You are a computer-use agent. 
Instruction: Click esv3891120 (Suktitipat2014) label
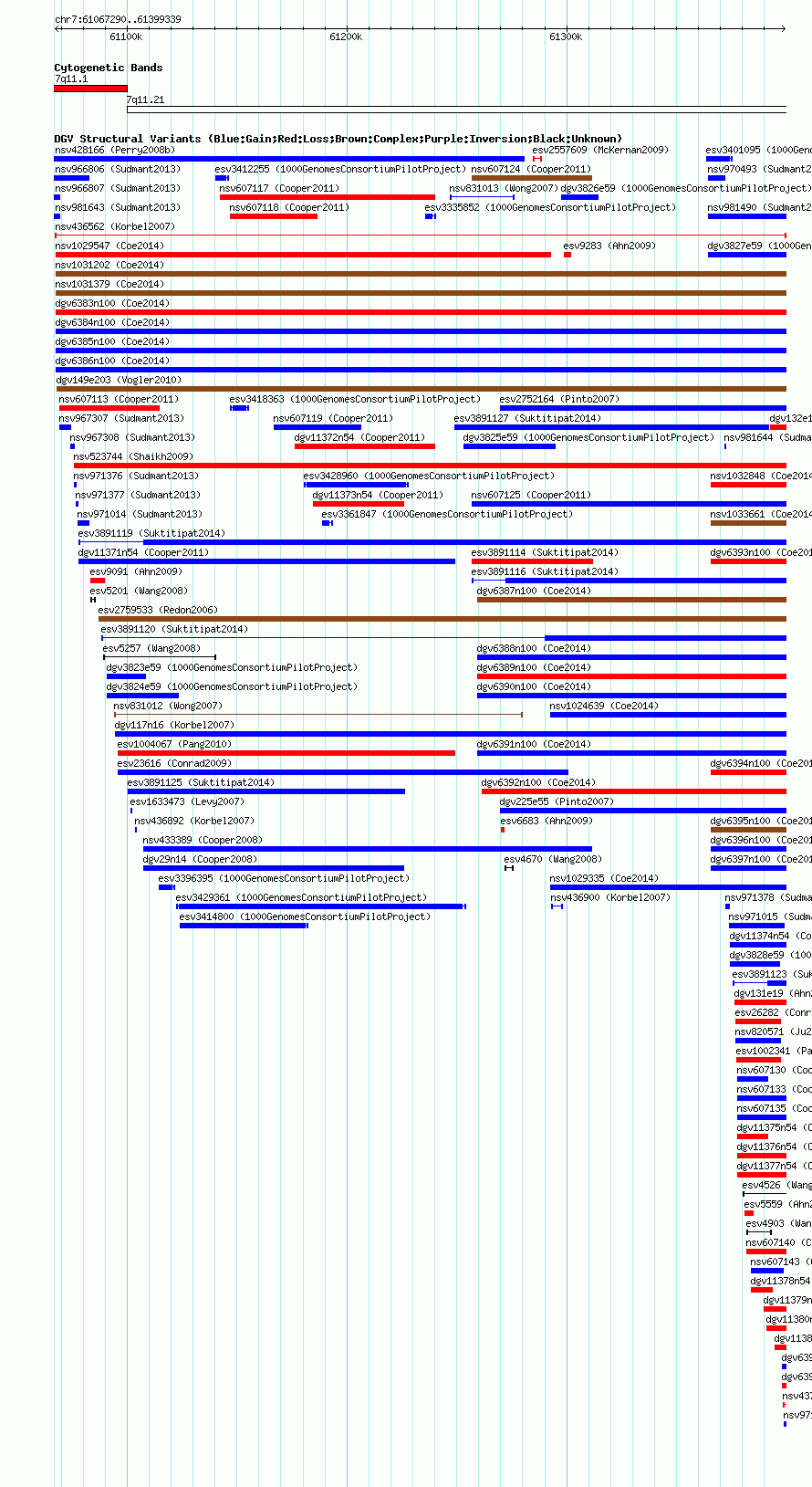[x=174, y=629]
